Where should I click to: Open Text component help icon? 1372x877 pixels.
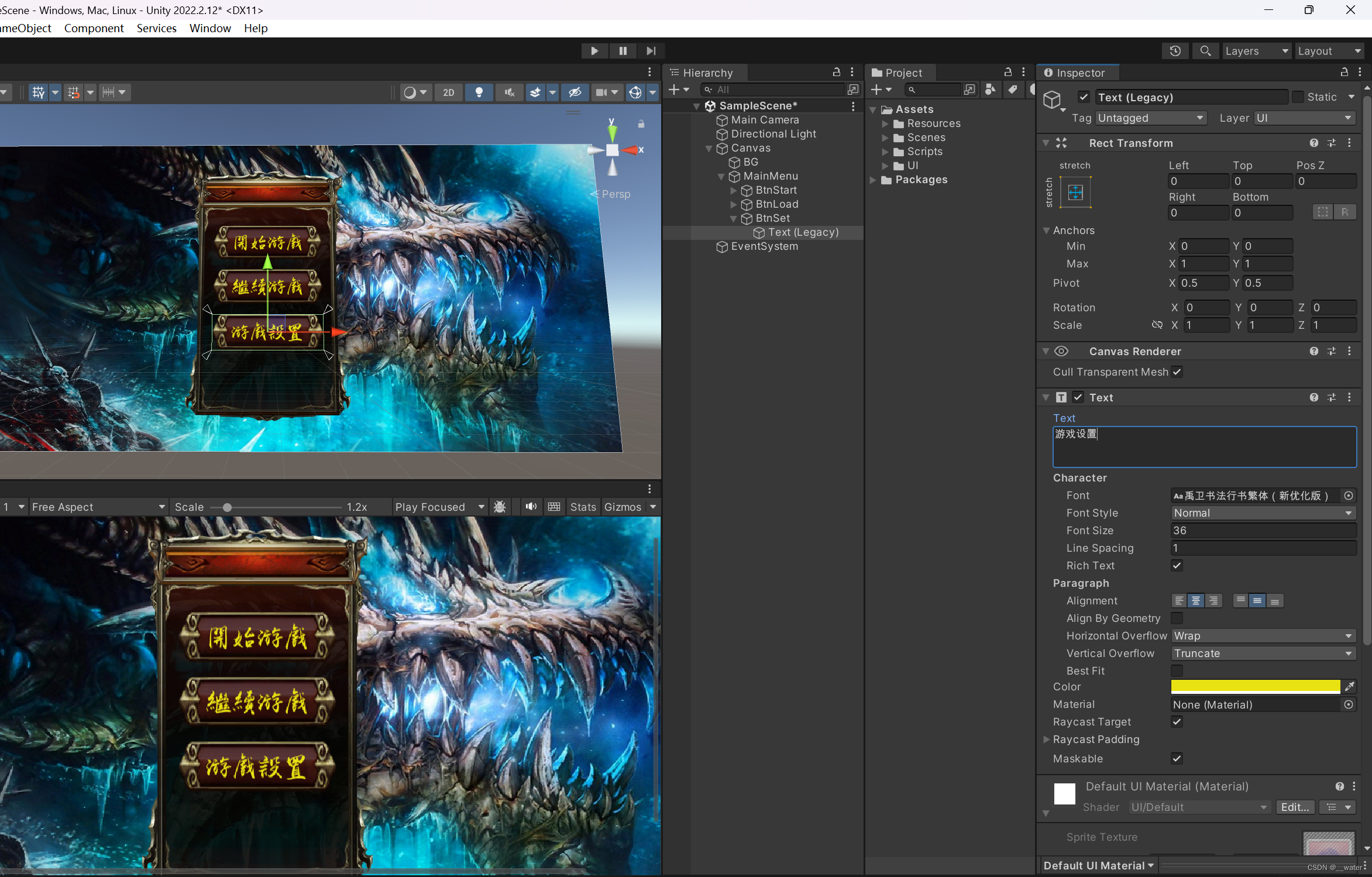click(1314, 397)
